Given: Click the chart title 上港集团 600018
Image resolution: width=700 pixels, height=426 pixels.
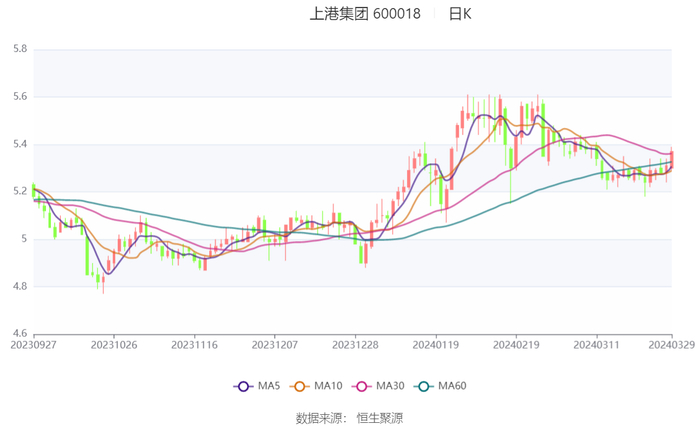Looking at the screenshot, I should 365,14.
